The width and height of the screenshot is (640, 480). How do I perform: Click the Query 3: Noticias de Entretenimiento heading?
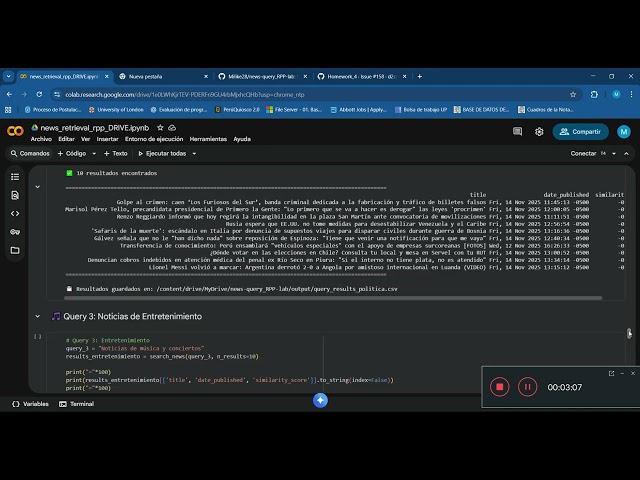click(x=132, y=316)
